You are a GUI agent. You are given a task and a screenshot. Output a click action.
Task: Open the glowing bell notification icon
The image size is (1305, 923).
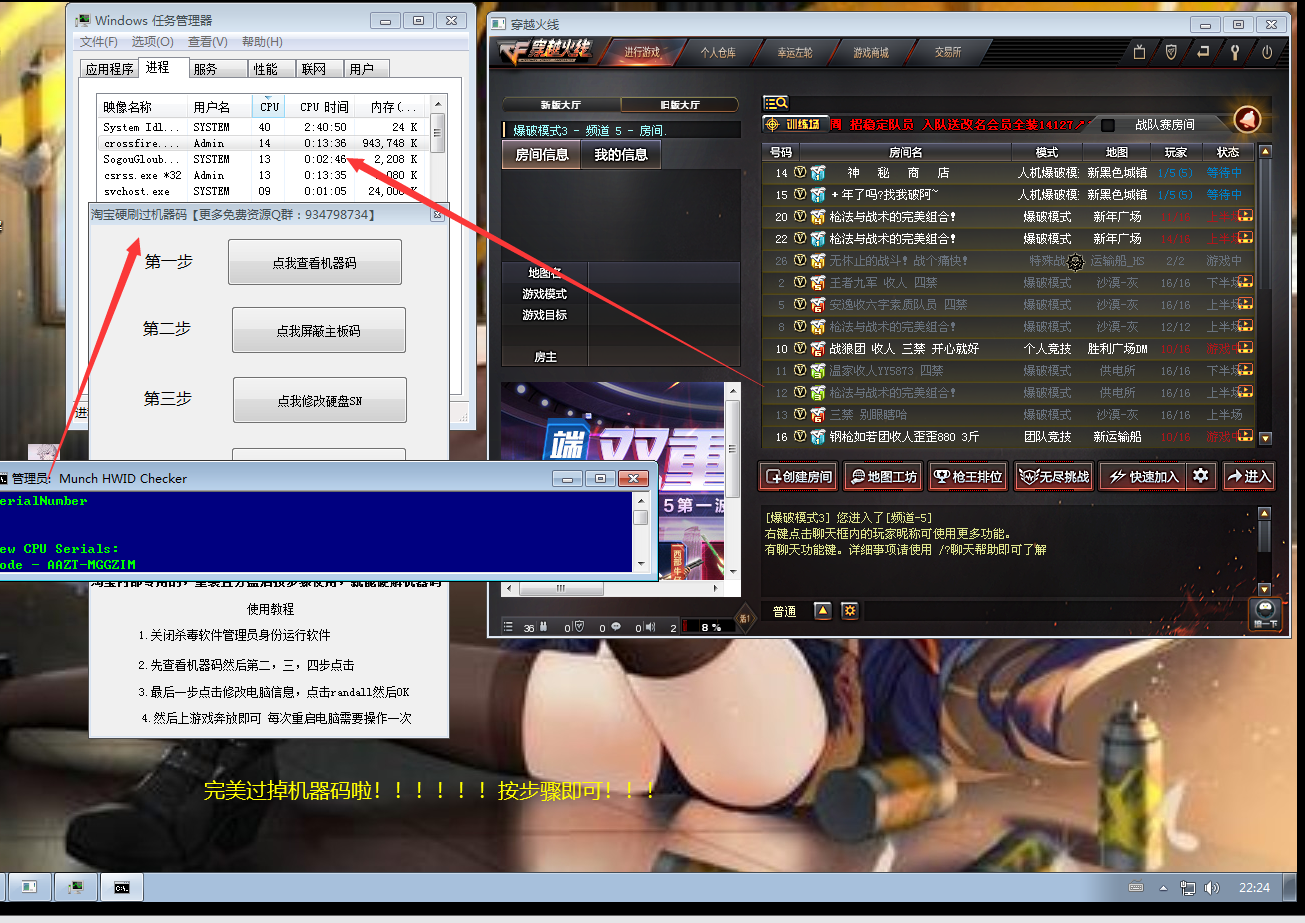click(1247, 120)
